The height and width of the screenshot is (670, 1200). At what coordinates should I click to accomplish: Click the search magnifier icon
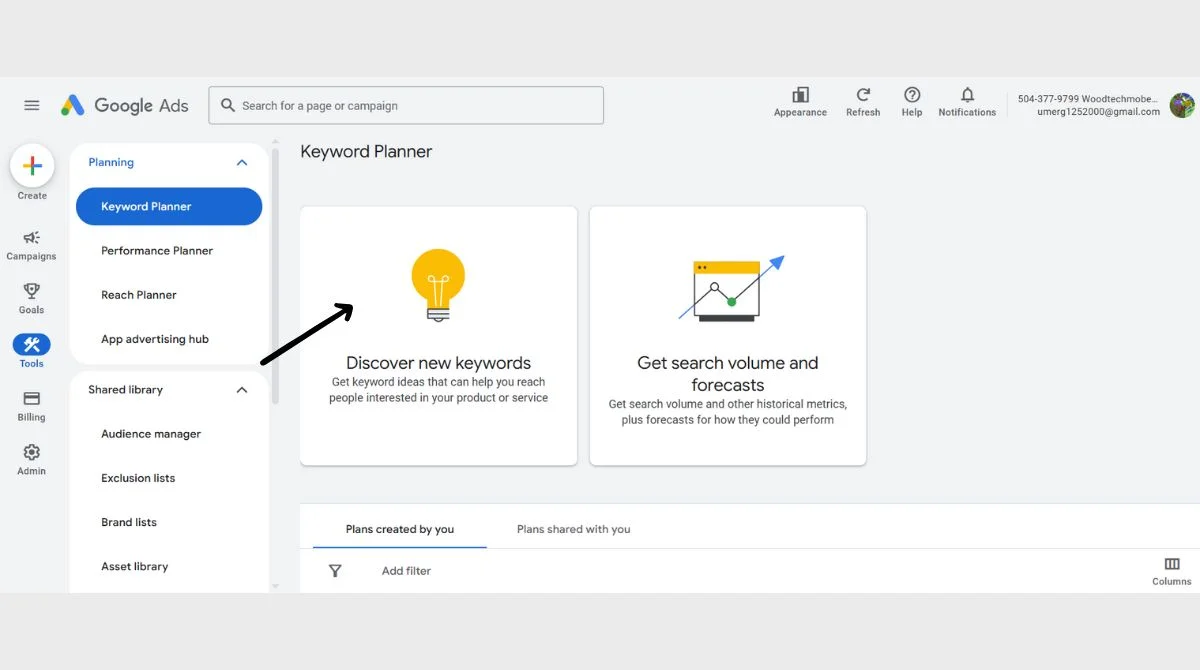pos(228,105)
